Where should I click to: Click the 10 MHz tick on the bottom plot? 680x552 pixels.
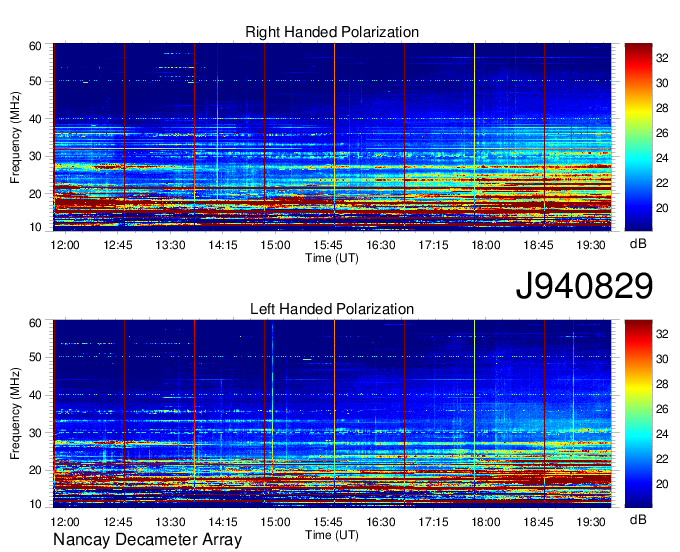pos(35,504)
